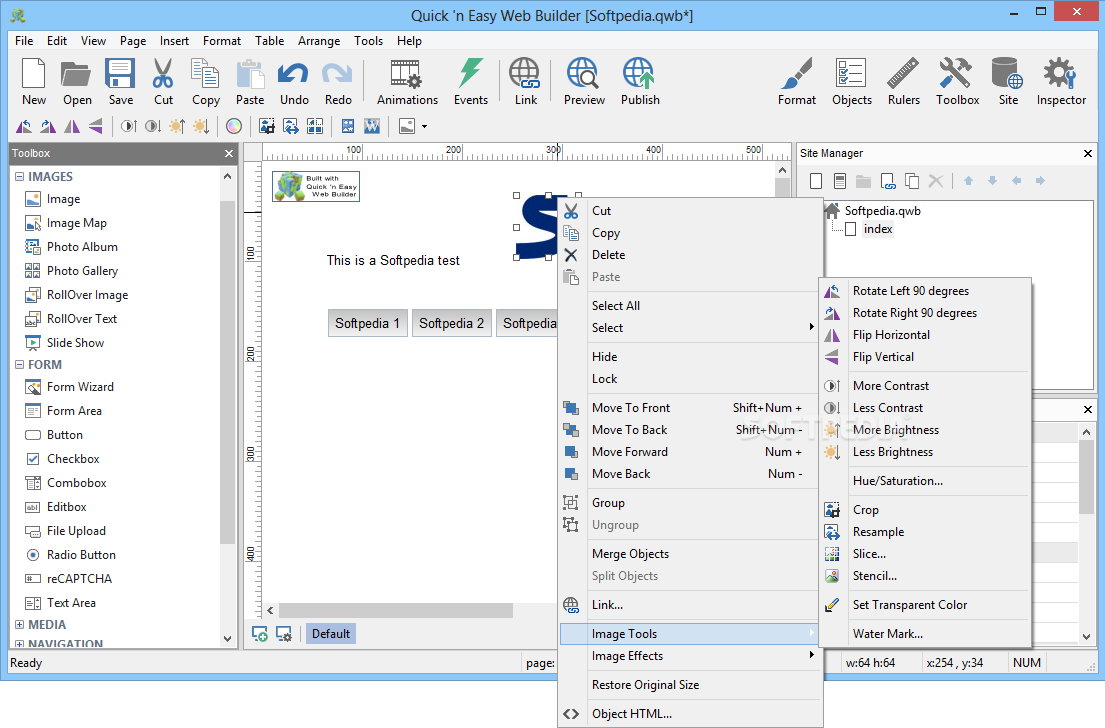This screenshot has height=728, width=1105.
Task: Click the Built with Web Builder badge image
Action: [x=316, y=187]
